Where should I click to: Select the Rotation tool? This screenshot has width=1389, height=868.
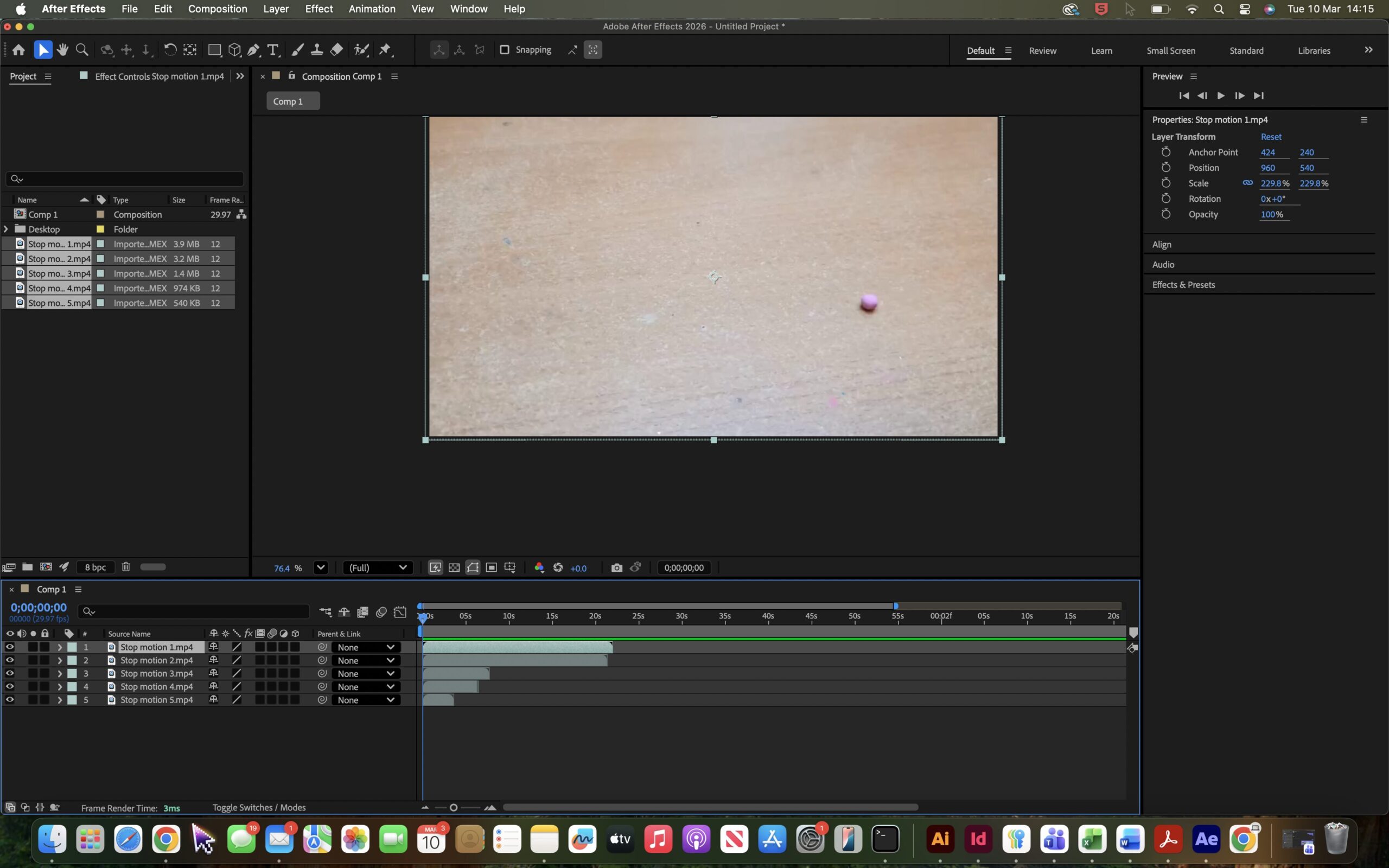click(170, 50)
